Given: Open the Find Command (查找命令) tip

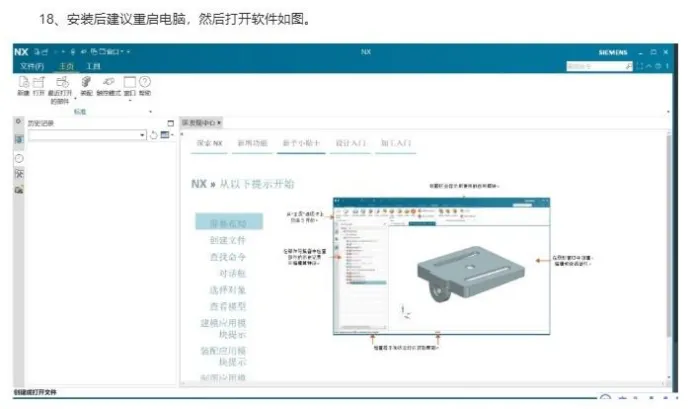Looking at the screenshot, I should (227, 257).
